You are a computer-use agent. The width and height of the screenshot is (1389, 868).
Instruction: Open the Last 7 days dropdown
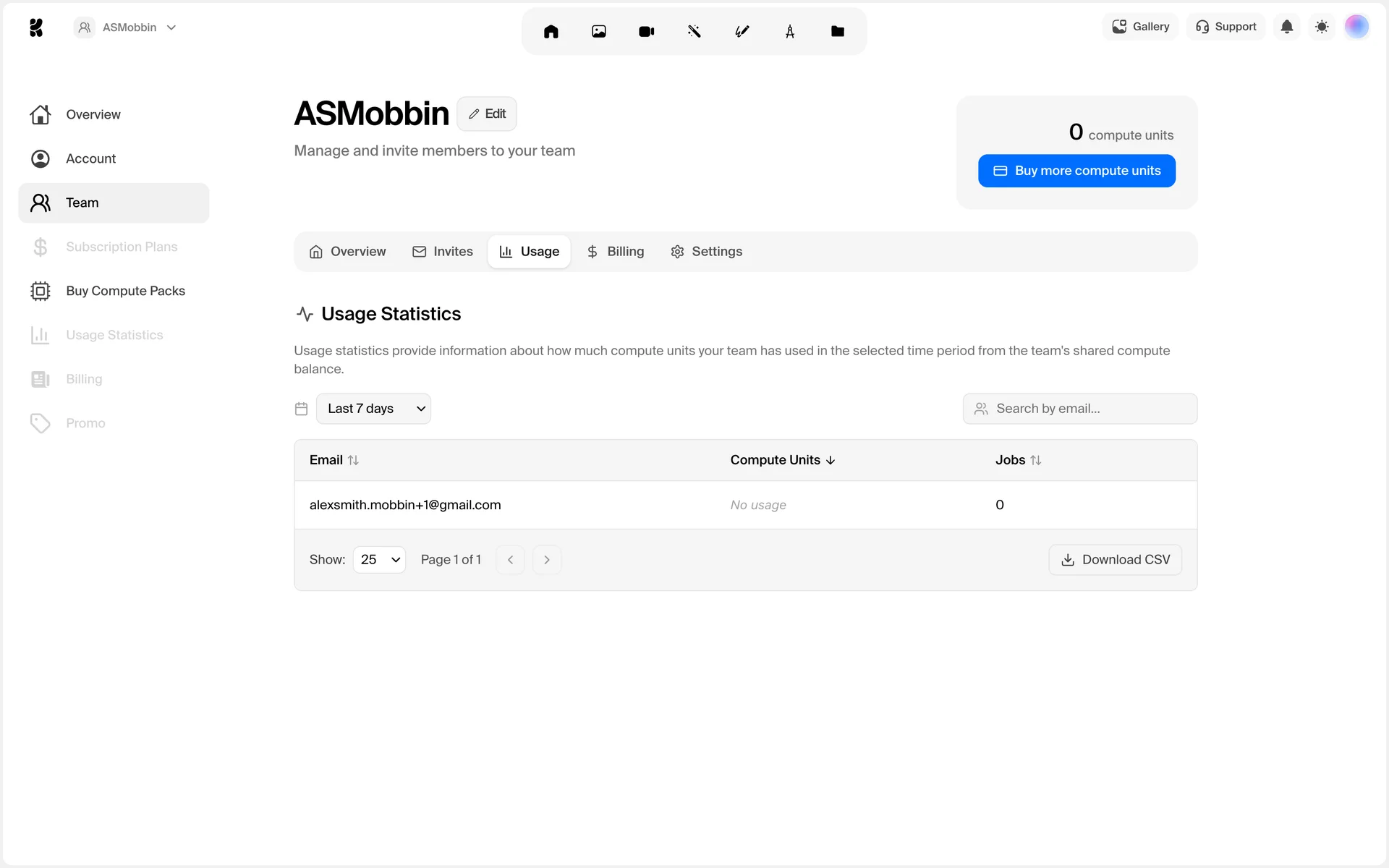click(373, 409)
